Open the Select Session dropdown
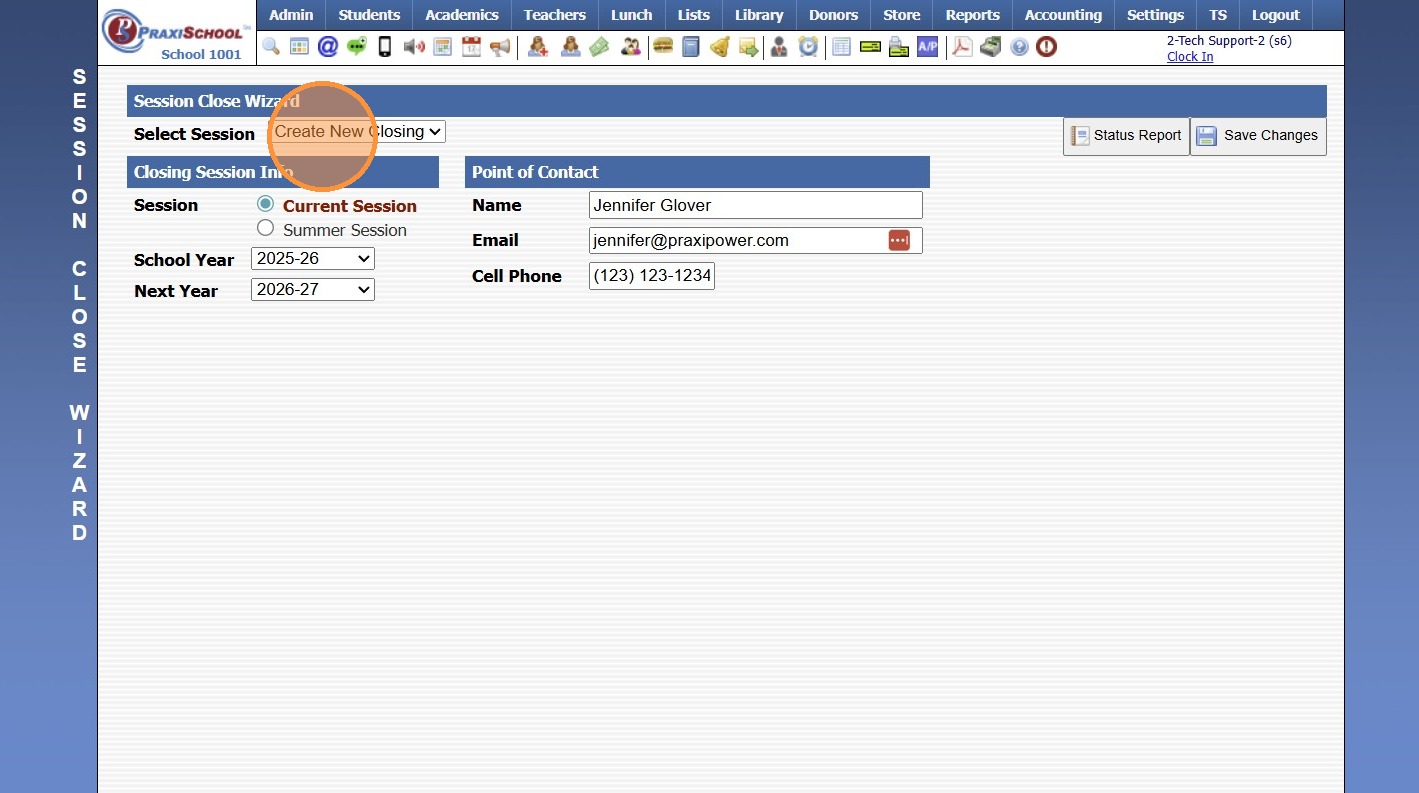 (358, 131)
